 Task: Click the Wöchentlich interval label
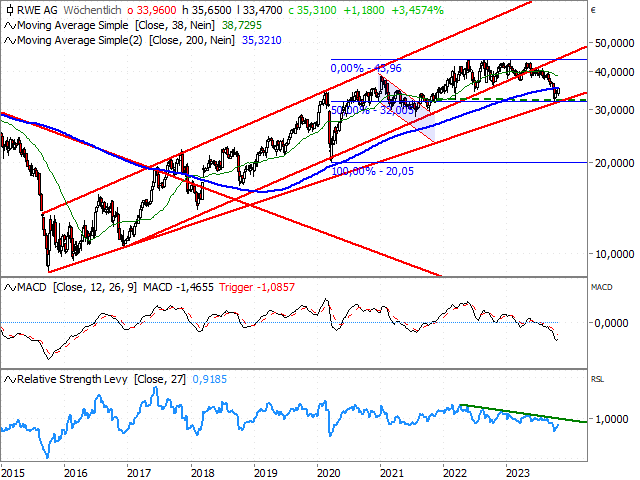click(93, 10)
